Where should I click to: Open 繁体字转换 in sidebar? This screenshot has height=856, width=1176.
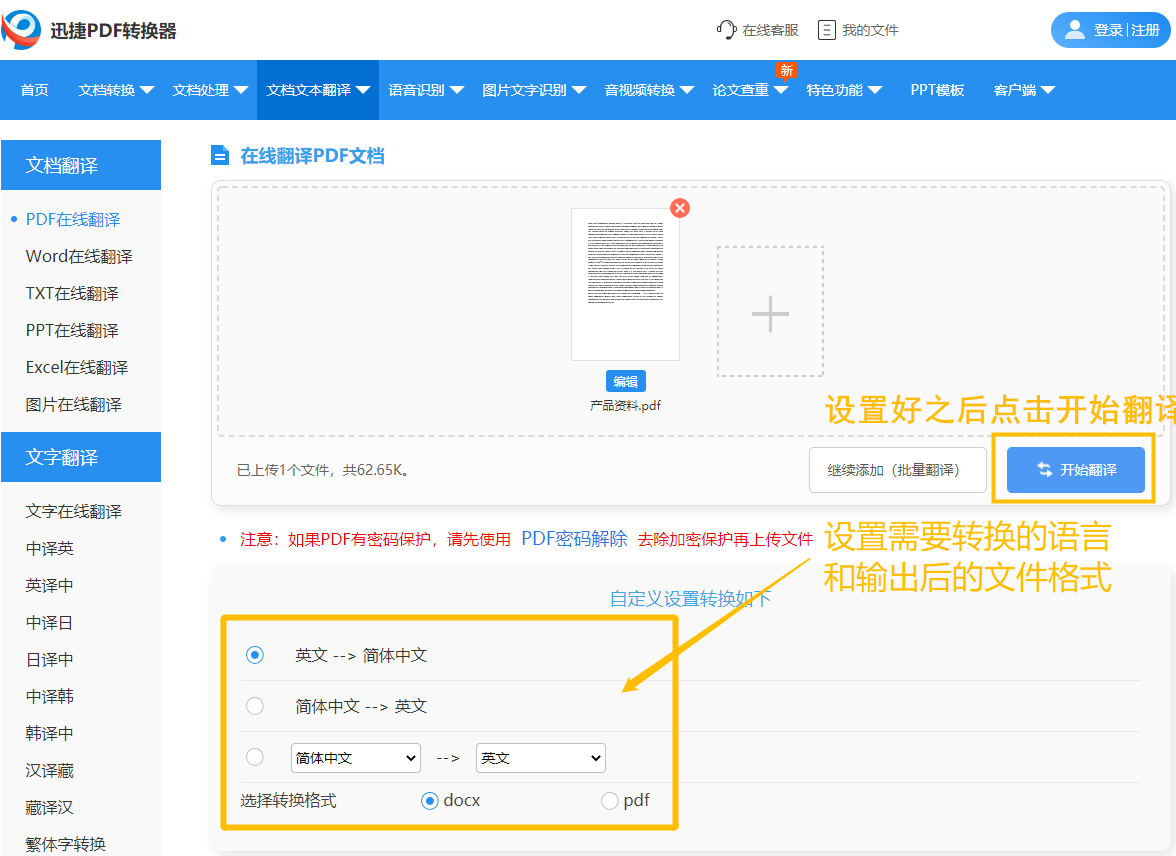coord(65,844)
